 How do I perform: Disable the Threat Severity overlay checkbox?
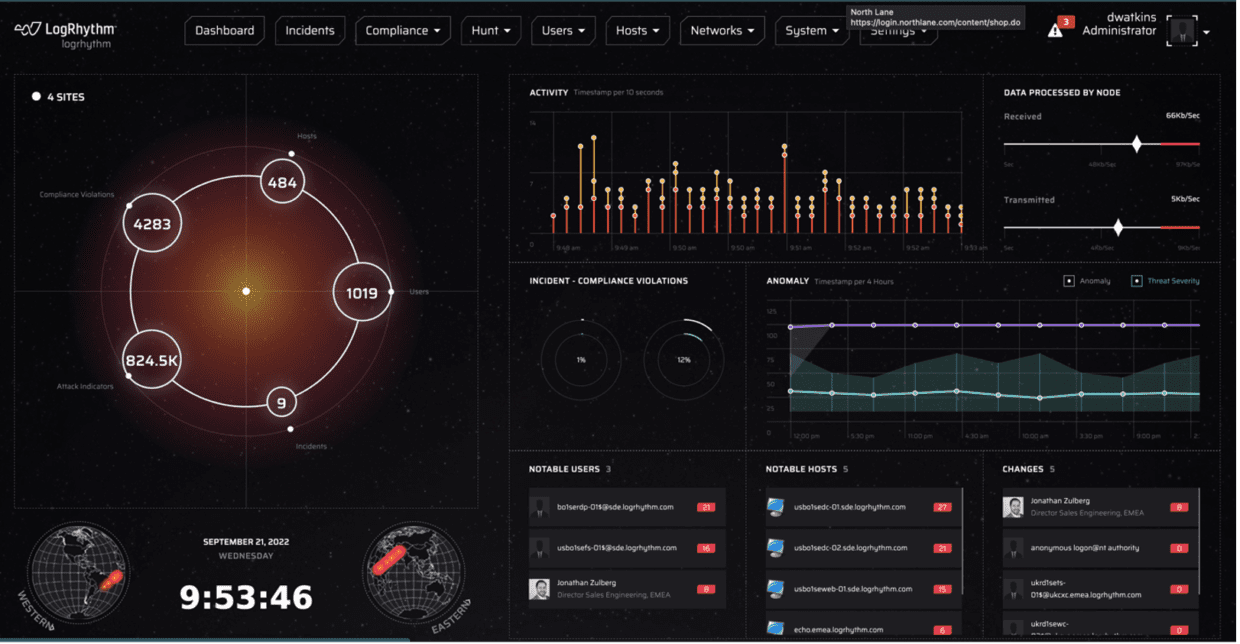click(x=1135, y=282)
